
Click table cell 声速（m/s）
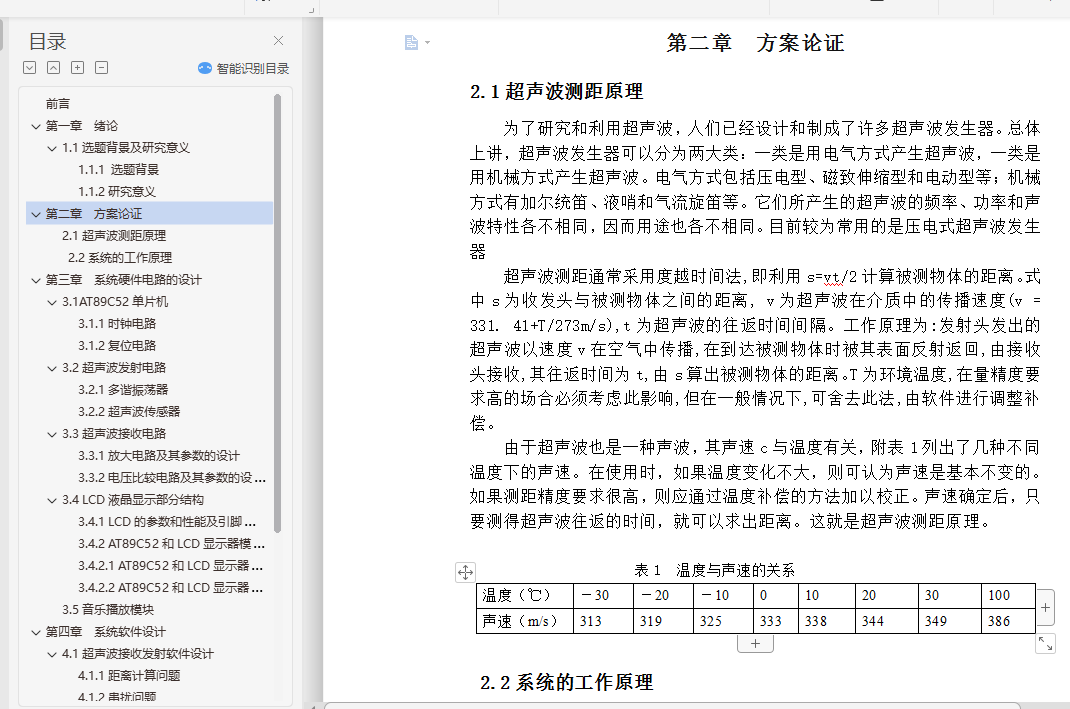point(525,621)
